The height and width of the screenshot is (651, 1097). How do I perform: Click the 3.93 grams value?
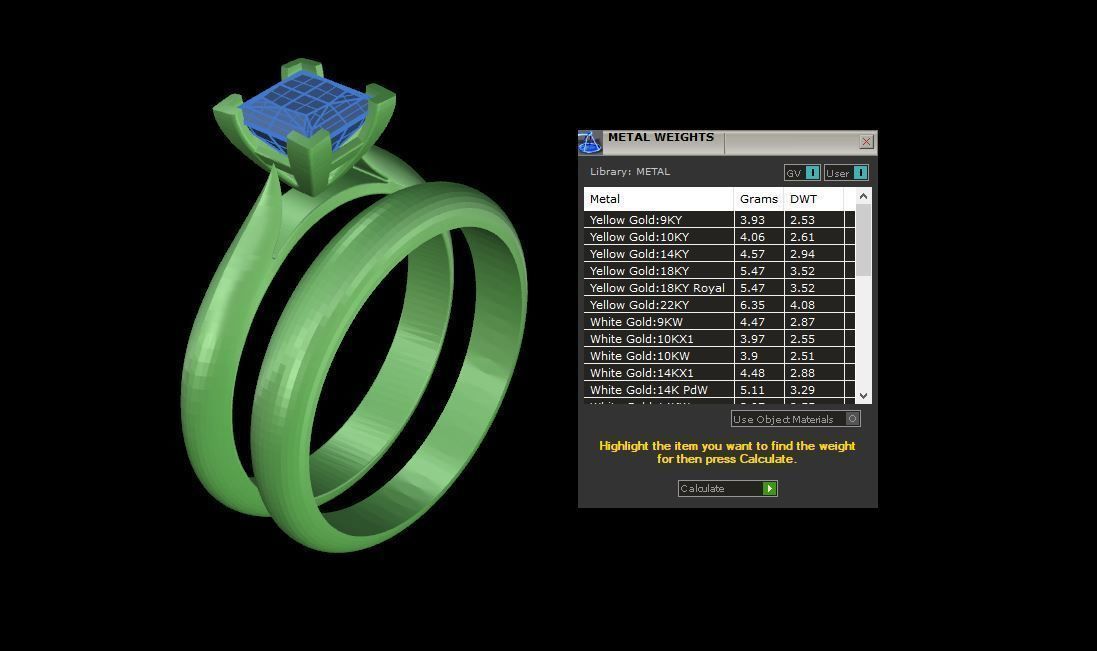click(752, 220)
